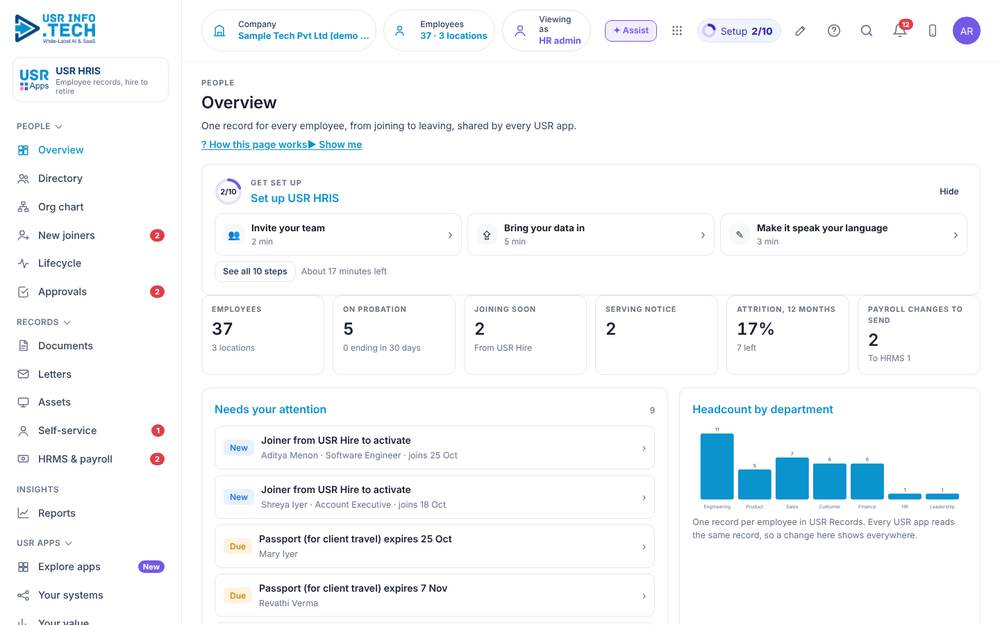Open Serving notice 2 stat card

pos(656,335)
